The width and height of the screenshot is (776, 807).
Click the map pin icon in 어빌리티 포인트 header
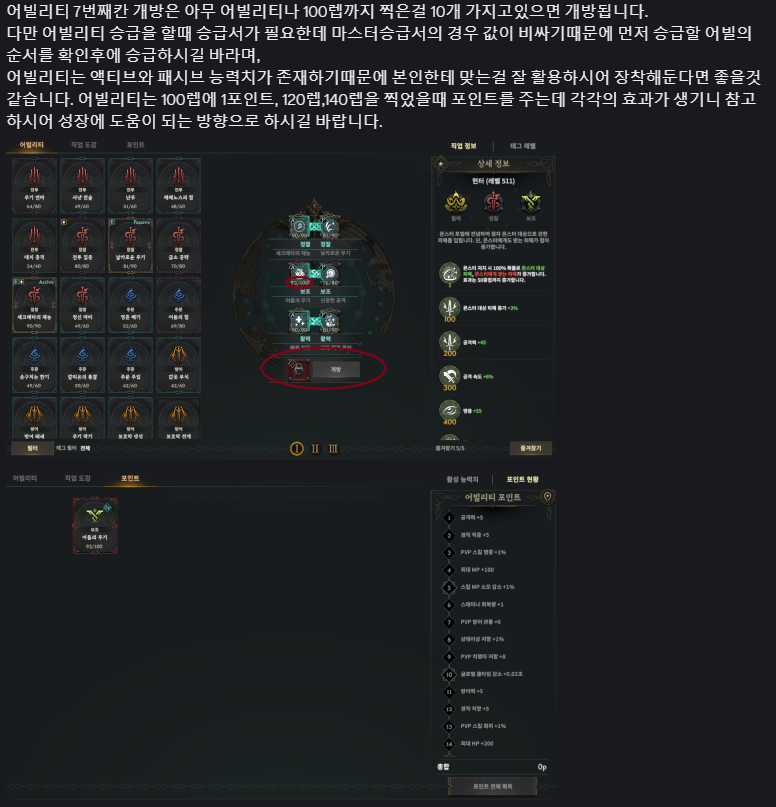548,497
